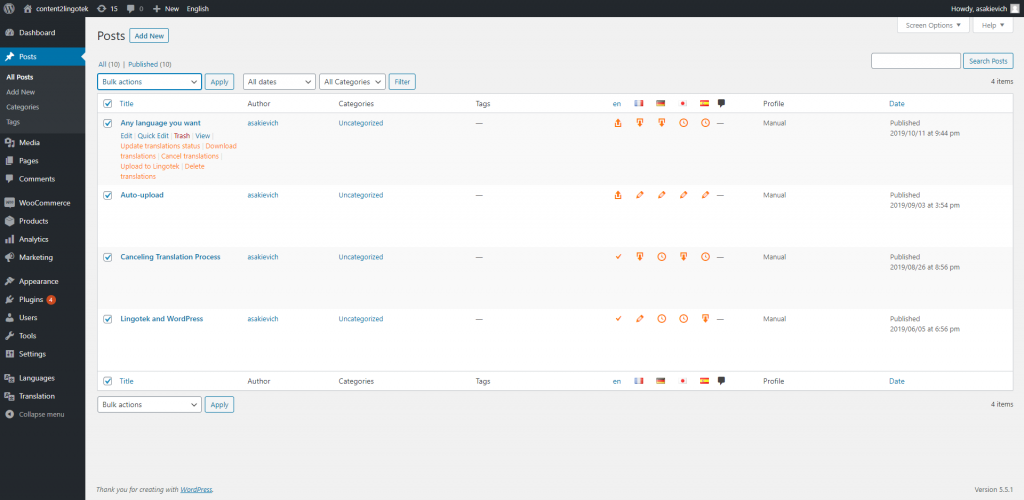
Task: Click the checkmark icon for Canceling Translation Process
Action: click(x=618, y=257)
